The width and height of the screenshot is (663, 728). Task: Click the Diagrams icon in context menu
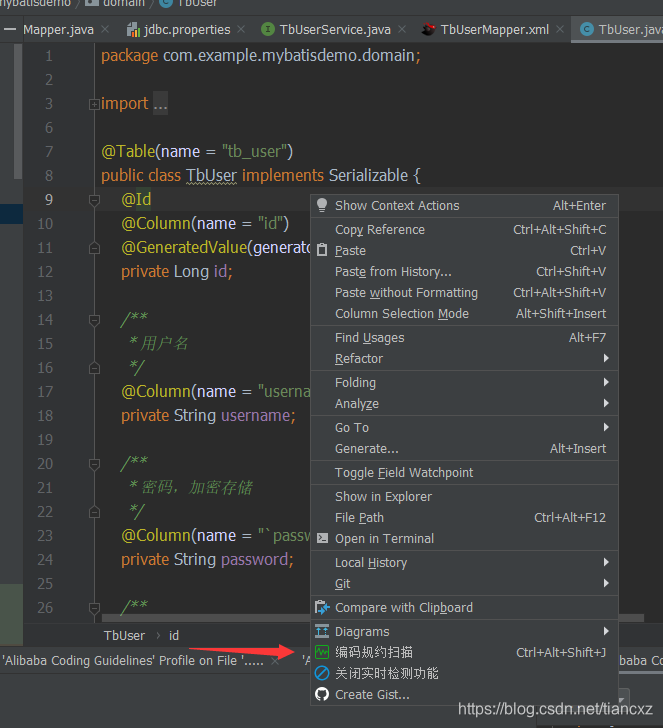coord(322,631)
